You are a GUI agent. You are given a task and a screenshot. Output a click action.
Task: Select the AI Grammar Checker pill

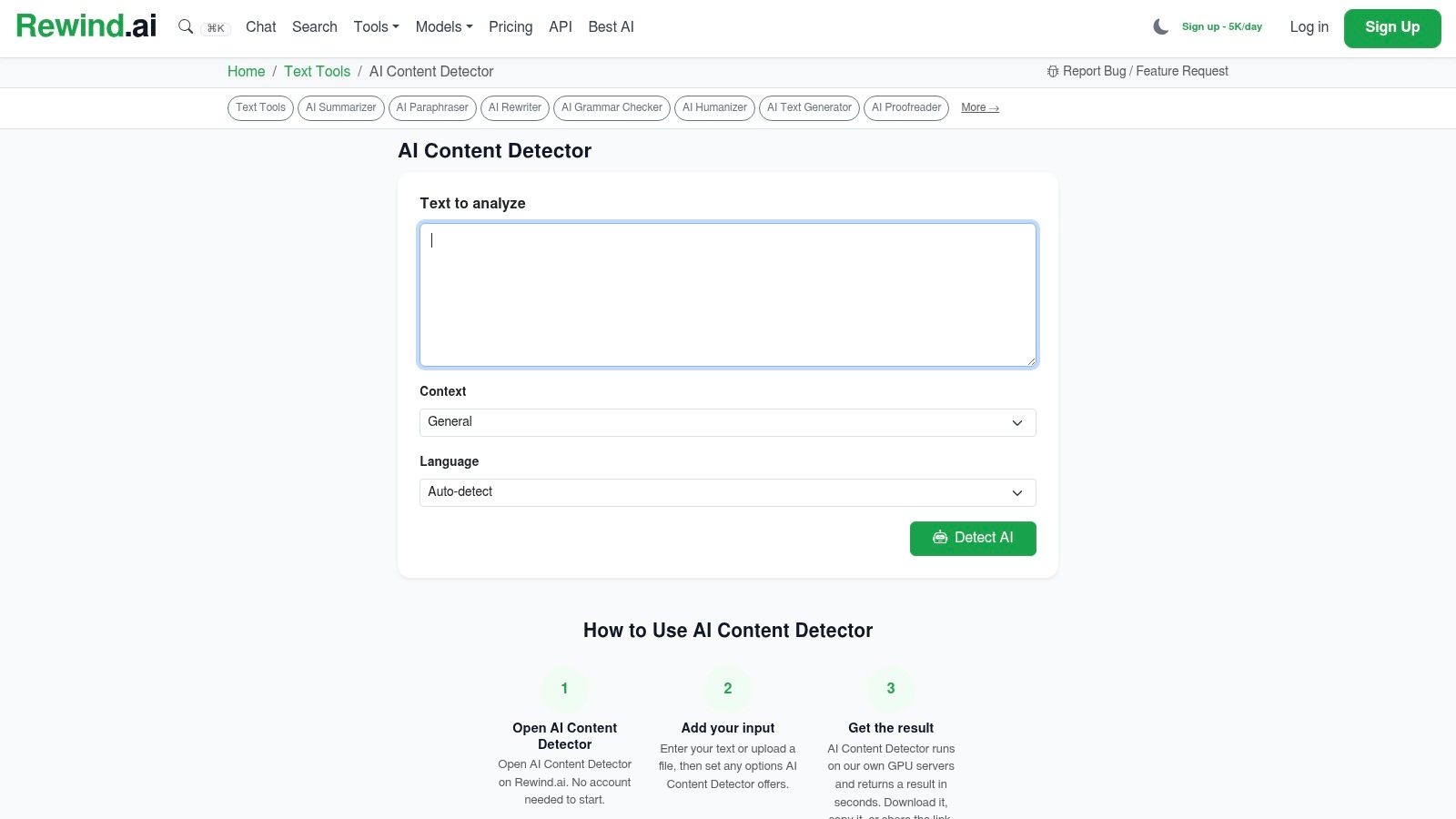[x=612, y=107]
